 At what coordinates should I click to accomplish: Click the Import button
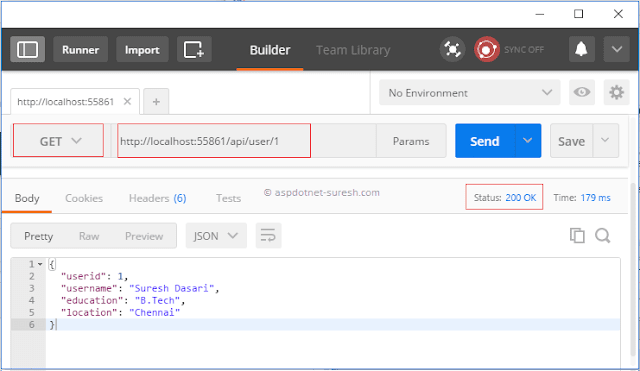coord(142,50)
